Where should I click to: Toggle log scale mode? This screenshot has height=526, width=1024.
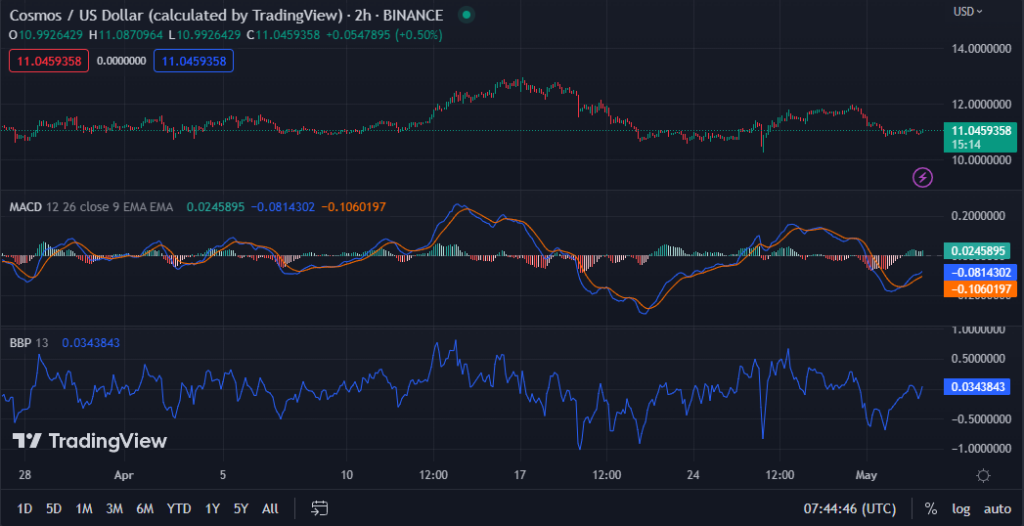tap(961, 508)
